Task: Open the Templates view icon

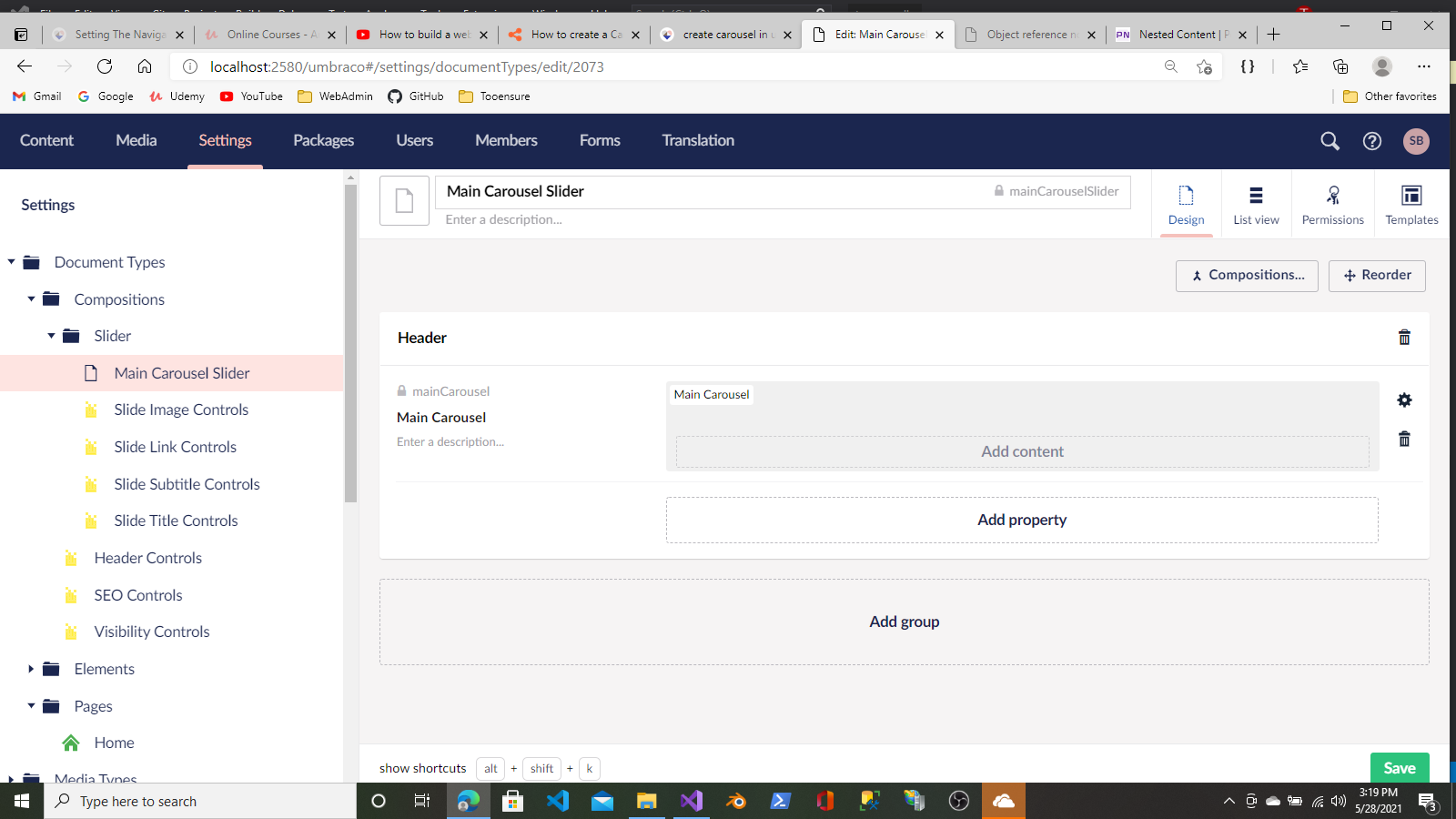Action: tap(1410, 204)
